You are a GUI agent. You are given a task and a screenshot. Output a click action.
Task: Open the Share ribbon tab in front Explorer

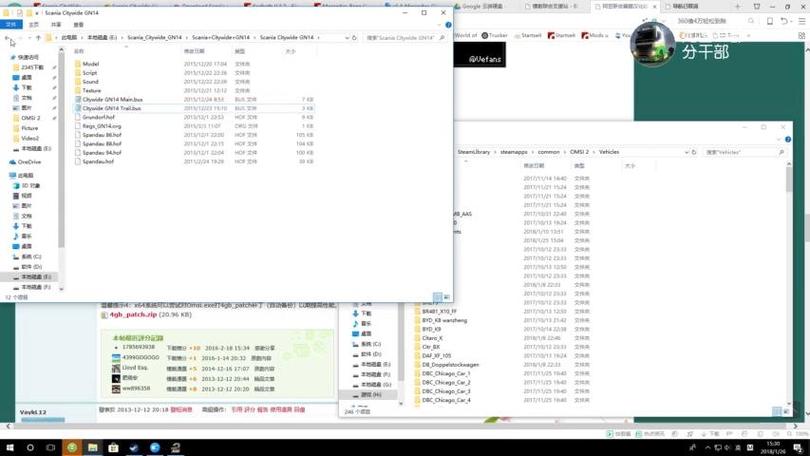coord(56,24)
